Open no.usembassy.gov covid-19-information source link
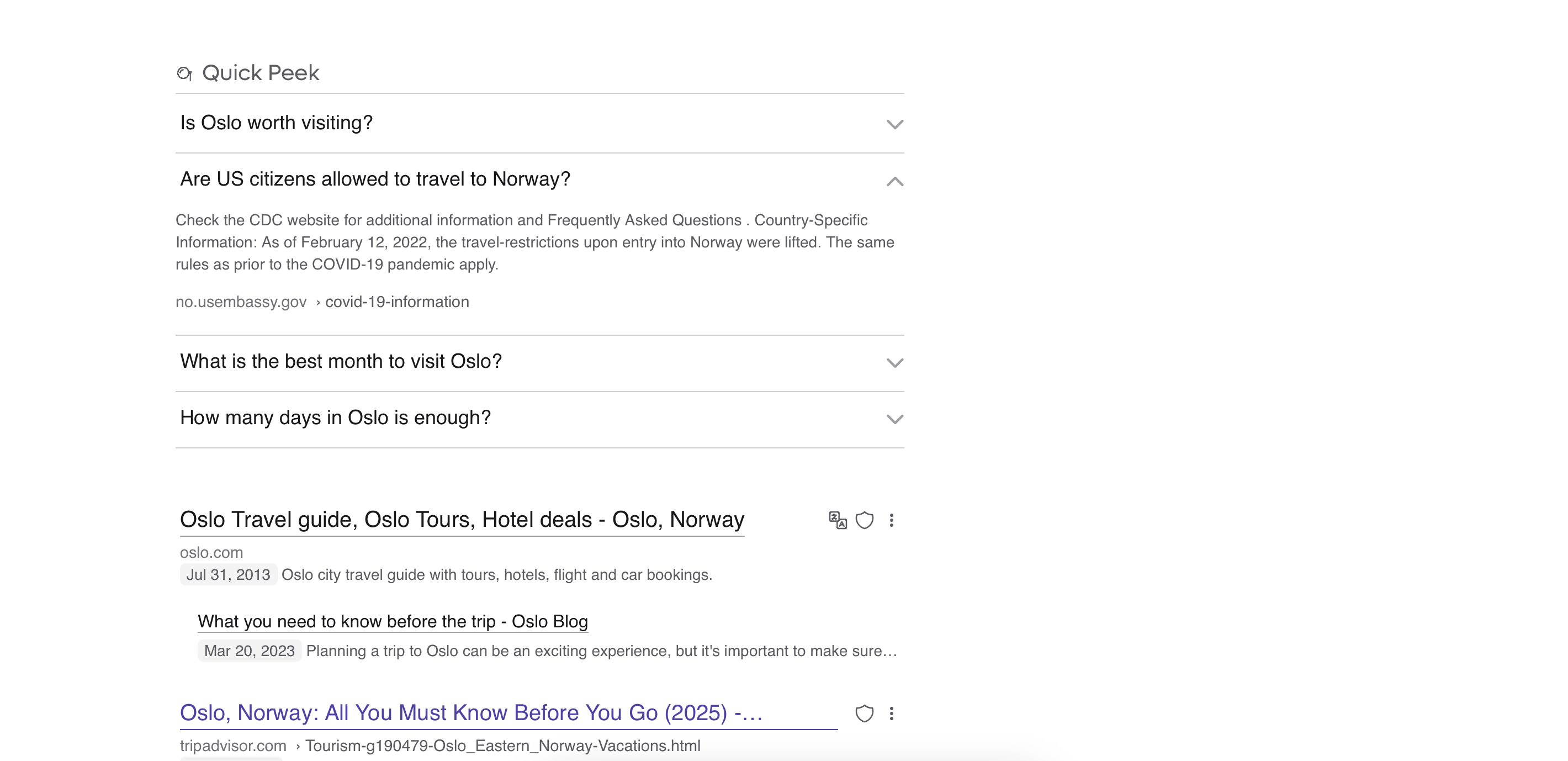Viewport: 1568px width, 761px height. [x=322, y=302]
